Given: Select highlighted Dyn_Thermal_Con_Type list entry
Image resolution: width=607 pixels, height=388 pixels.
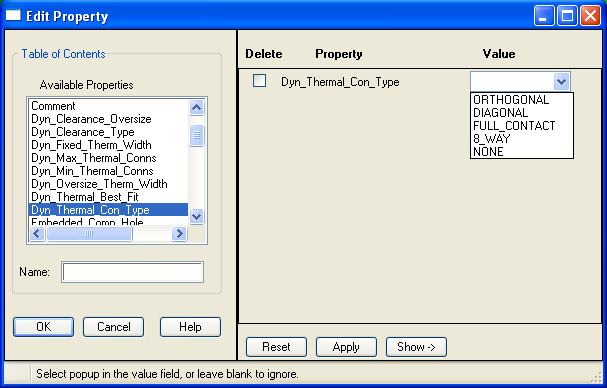Looking at the screenshot, I should 108,210.
